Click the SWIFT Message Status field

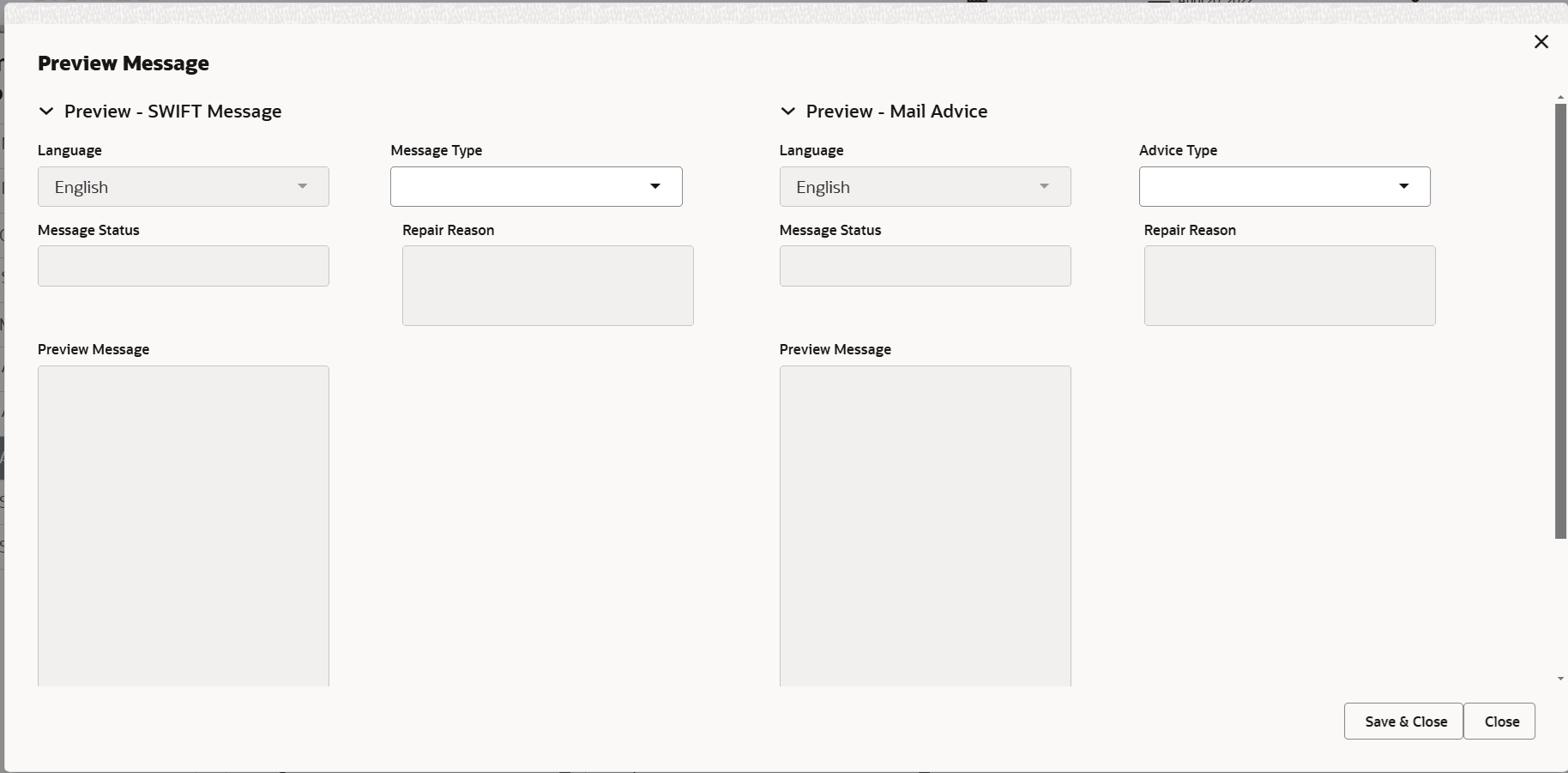184,266
